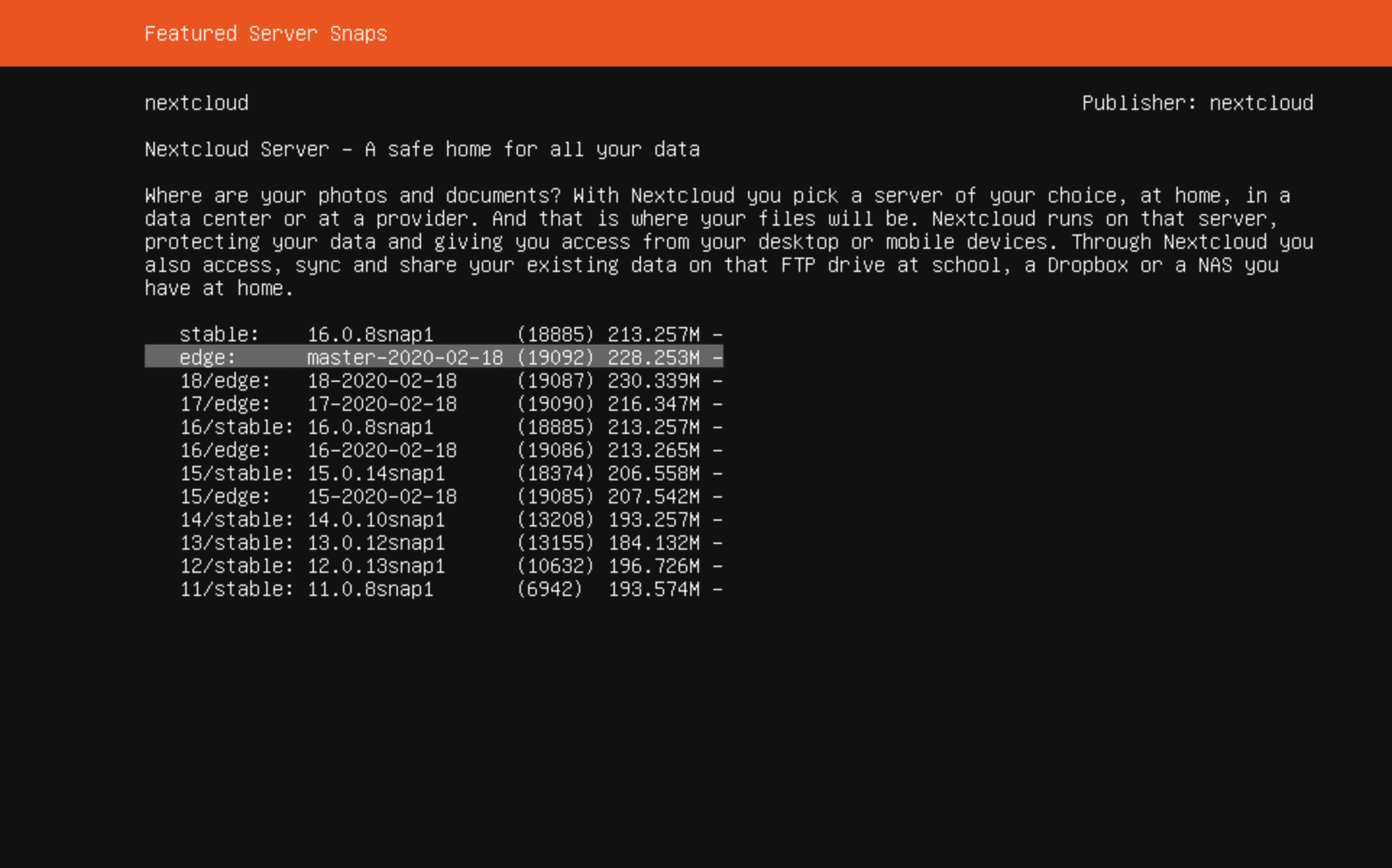Select the 16/stable channel
This screenshot has height=868, width=1392.
[x=434, y=427]
